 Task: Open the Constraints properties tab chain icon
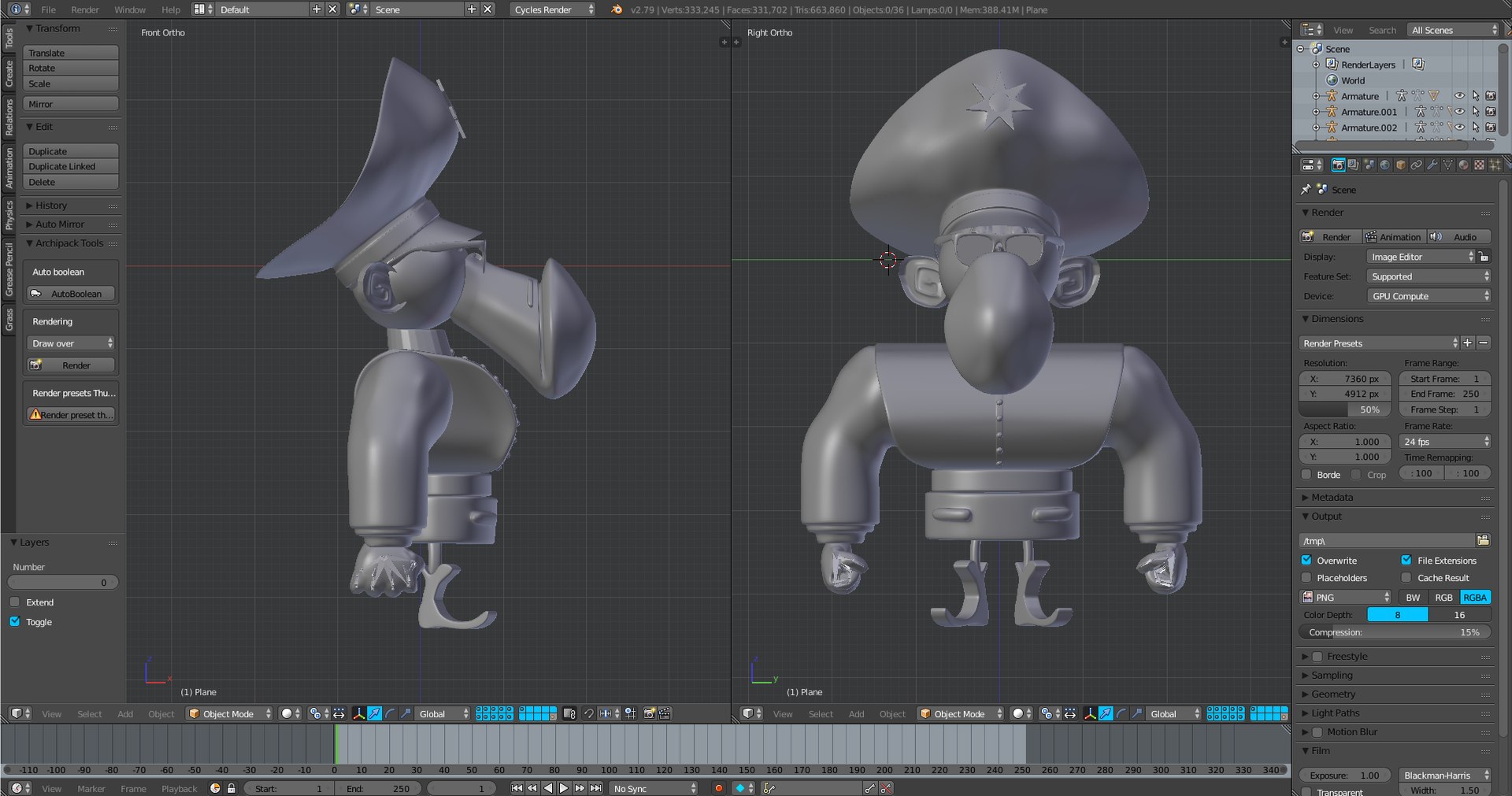[x=1416, y=165]
